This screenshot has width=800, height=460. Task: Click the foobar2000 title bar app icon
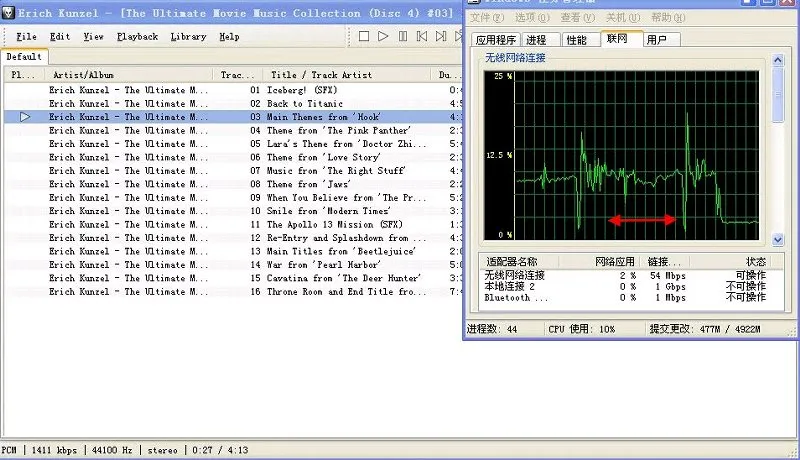(8, 12)
